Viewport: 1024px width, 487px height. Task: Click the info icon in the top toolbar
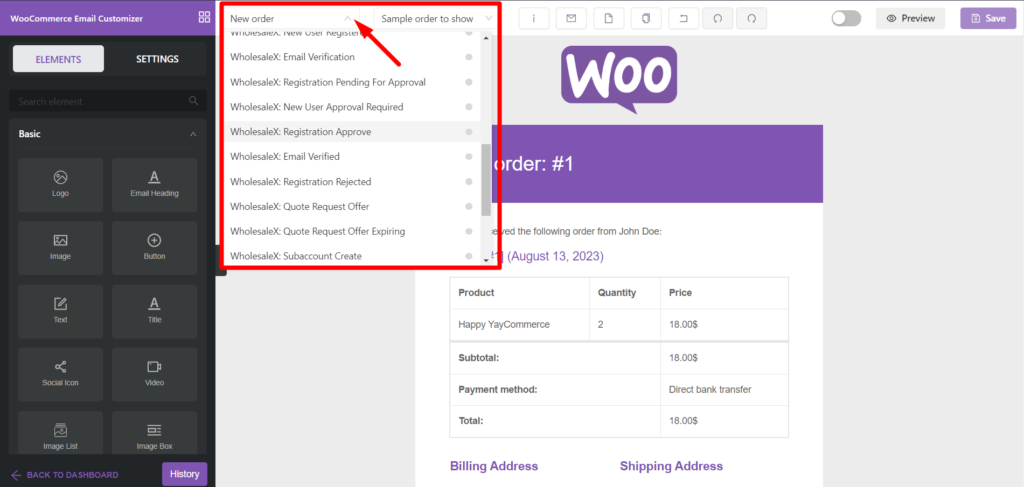tap(534, 18)
